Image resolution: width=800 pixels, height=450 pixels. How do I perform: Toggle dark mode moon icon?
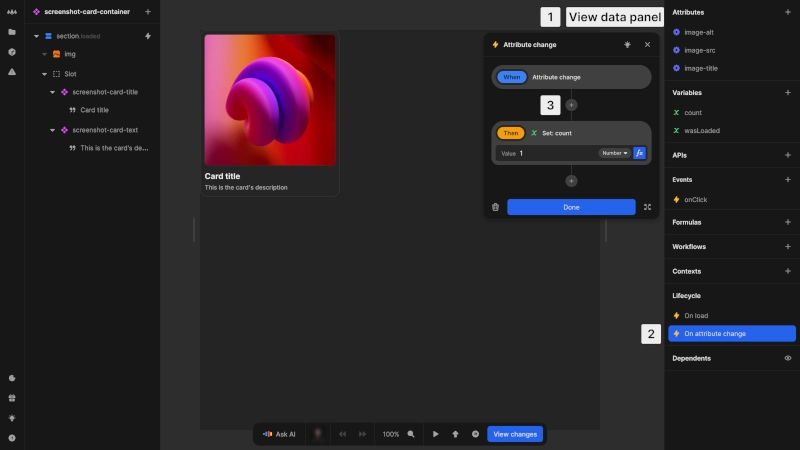[12, 378]
